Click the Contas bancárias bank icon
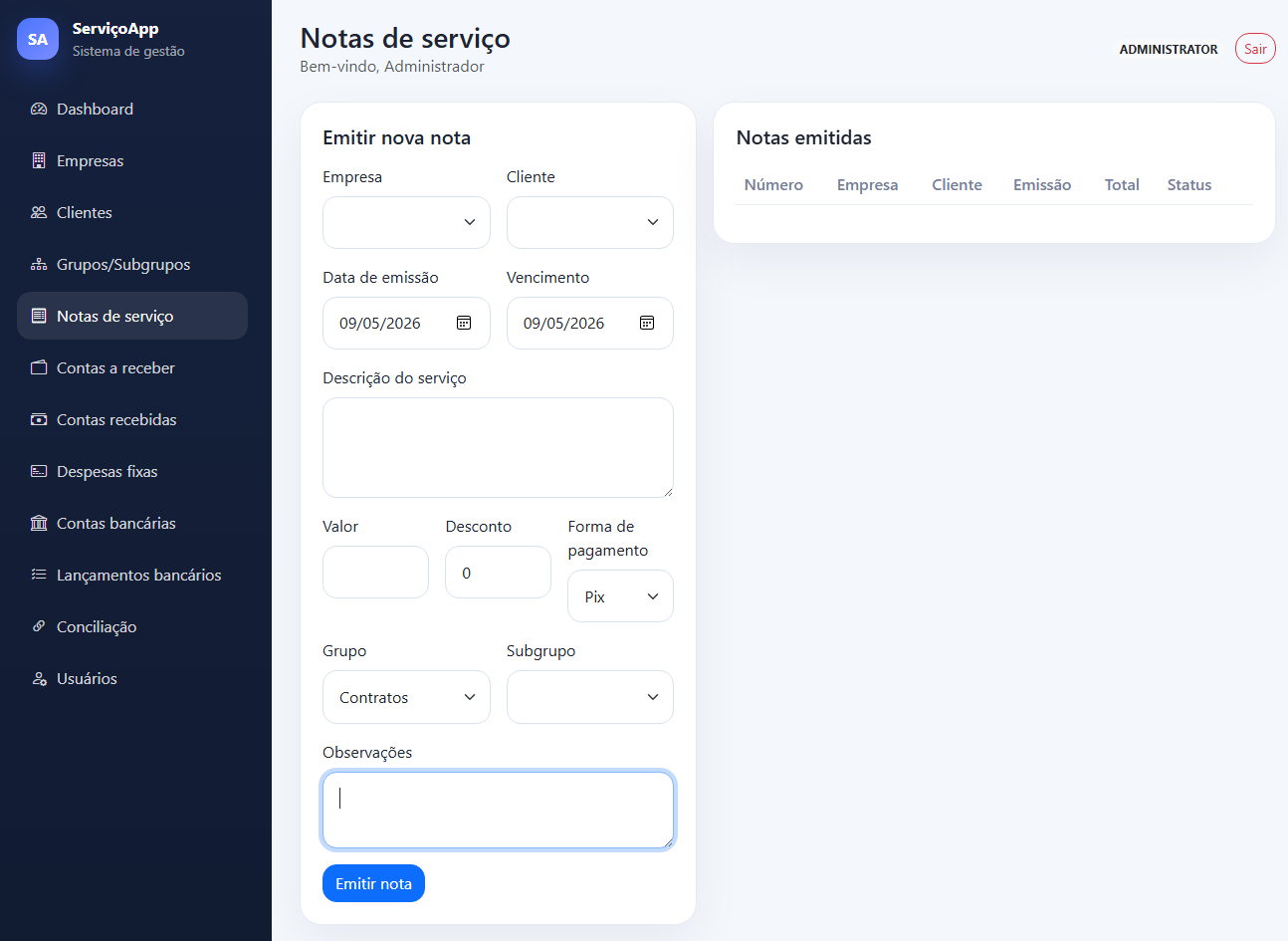Viewport: 1288px width, 941px height. (x=39, y=523)
